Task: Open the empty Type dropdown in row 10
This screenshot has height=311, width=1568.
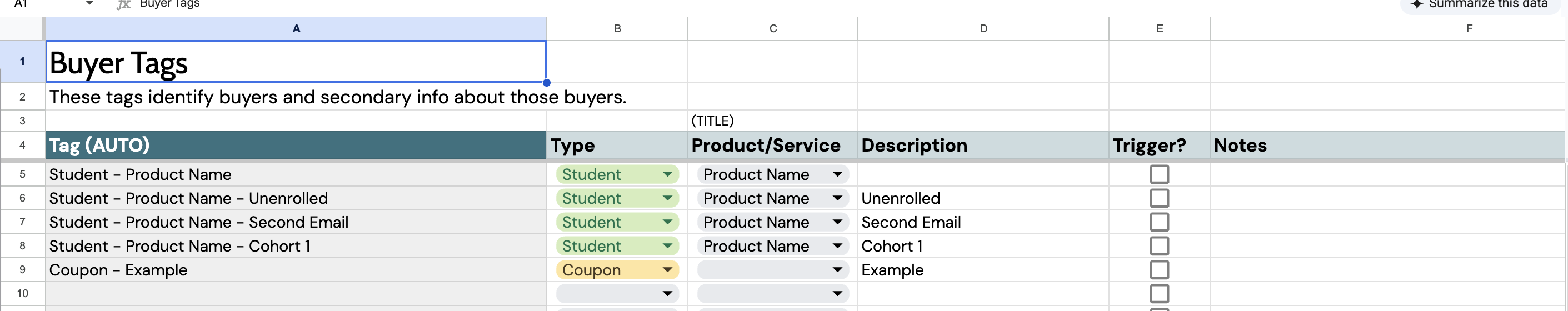Action: (x=617, y=293)
